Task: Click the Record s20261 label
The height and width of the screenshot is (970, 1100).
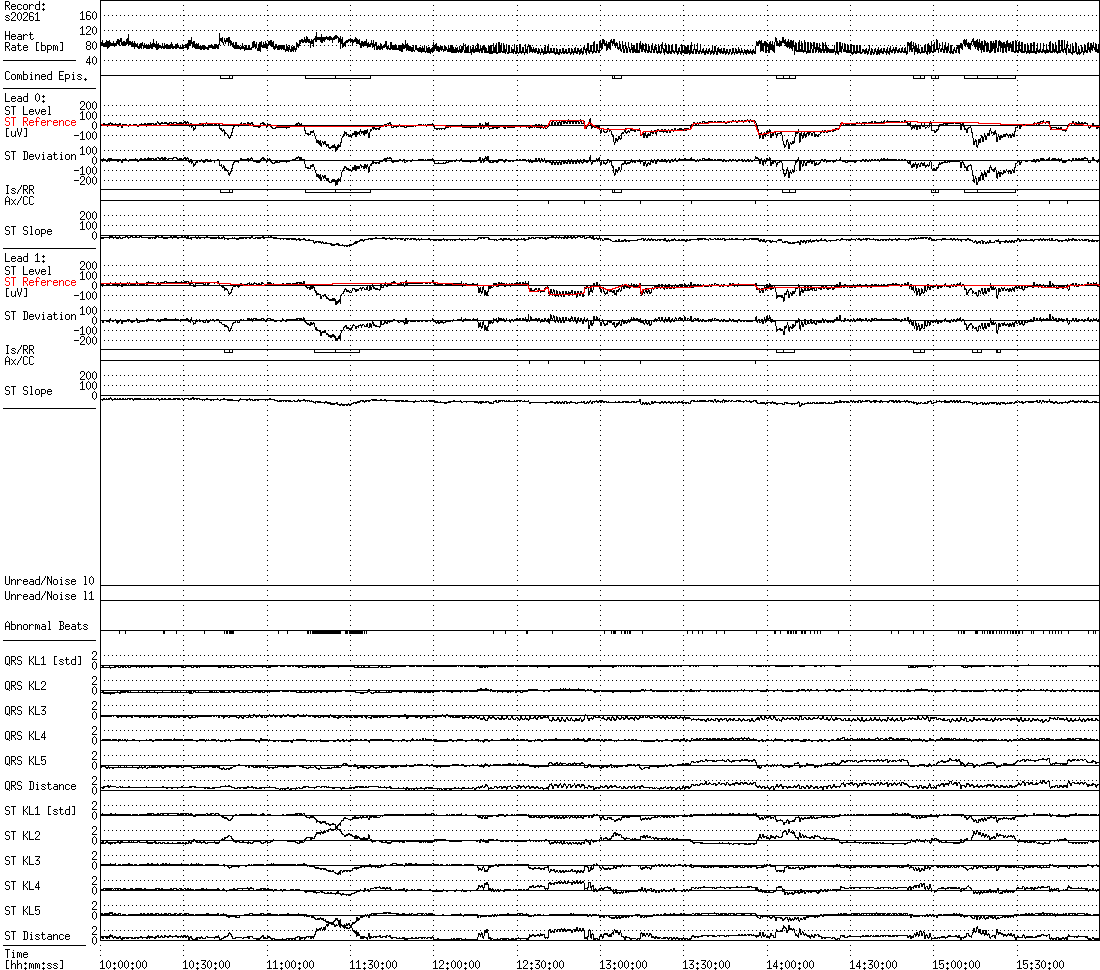Action: pos(25,11)
